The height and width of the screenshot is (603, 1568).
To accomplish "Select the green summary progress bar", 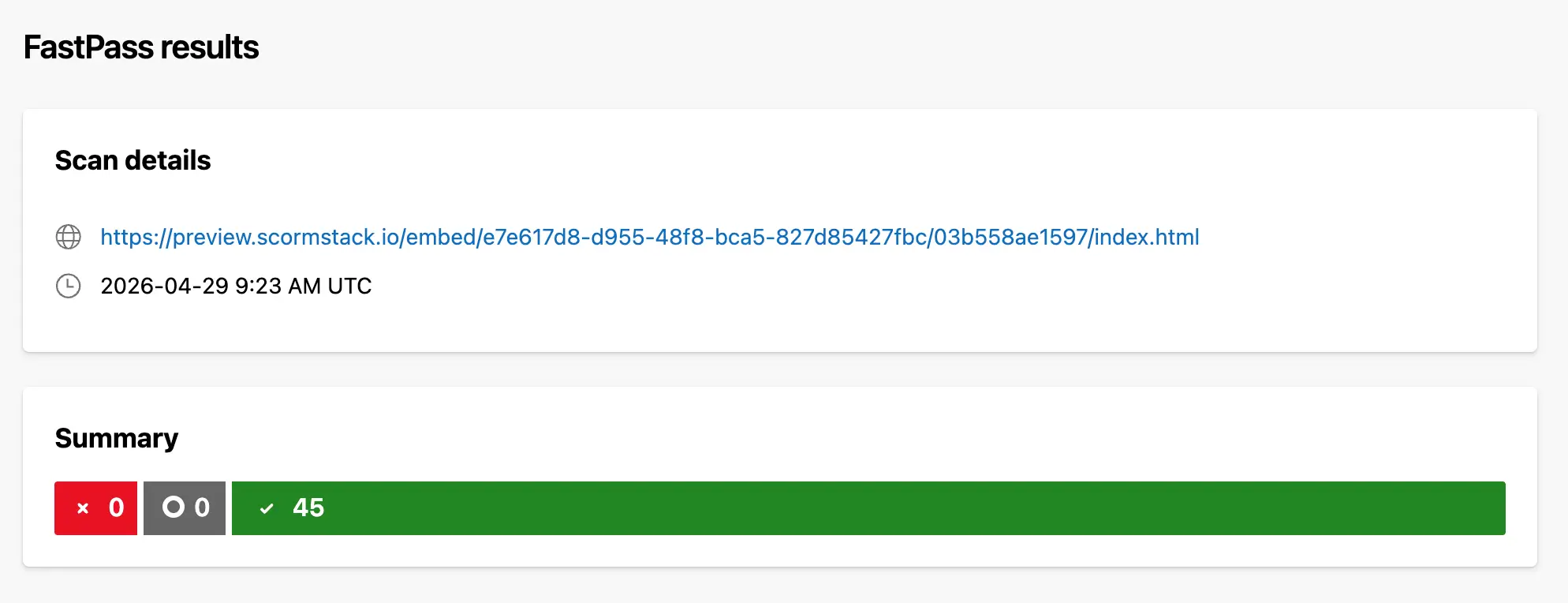I will point(868,507).
